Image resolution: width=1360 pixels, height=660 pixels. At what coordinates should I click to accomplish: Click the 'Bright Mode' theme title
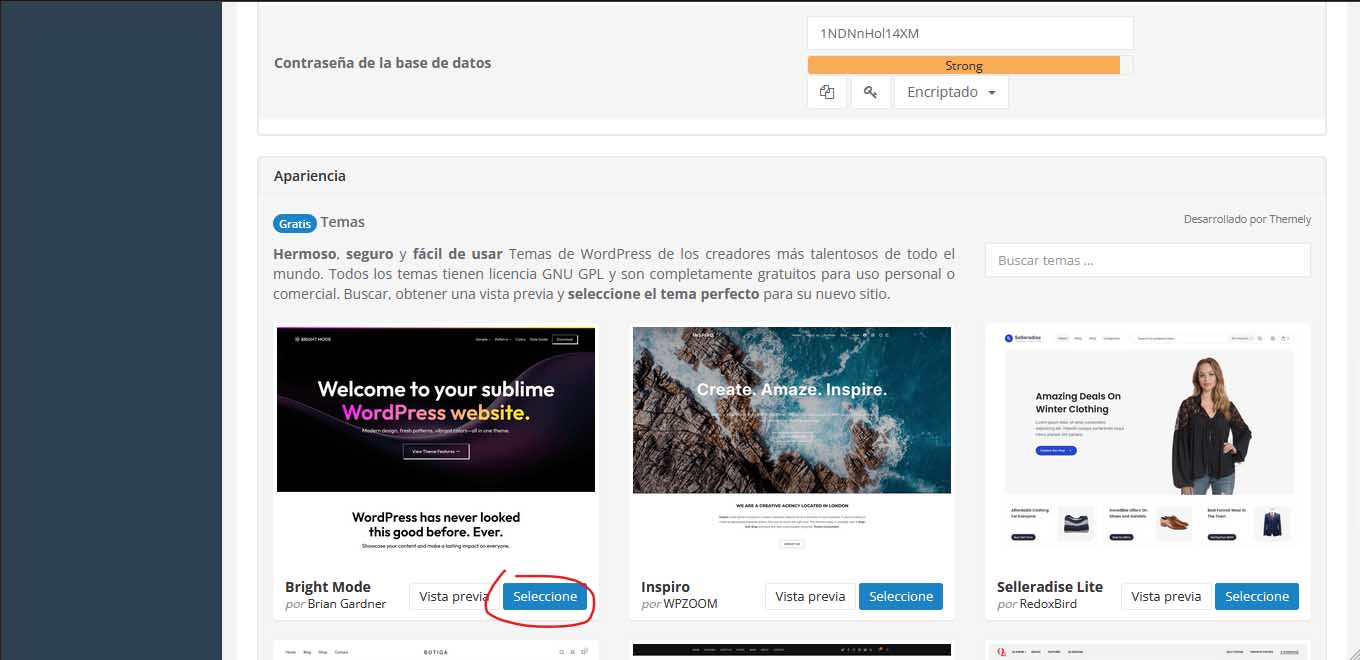click(328, 587)
